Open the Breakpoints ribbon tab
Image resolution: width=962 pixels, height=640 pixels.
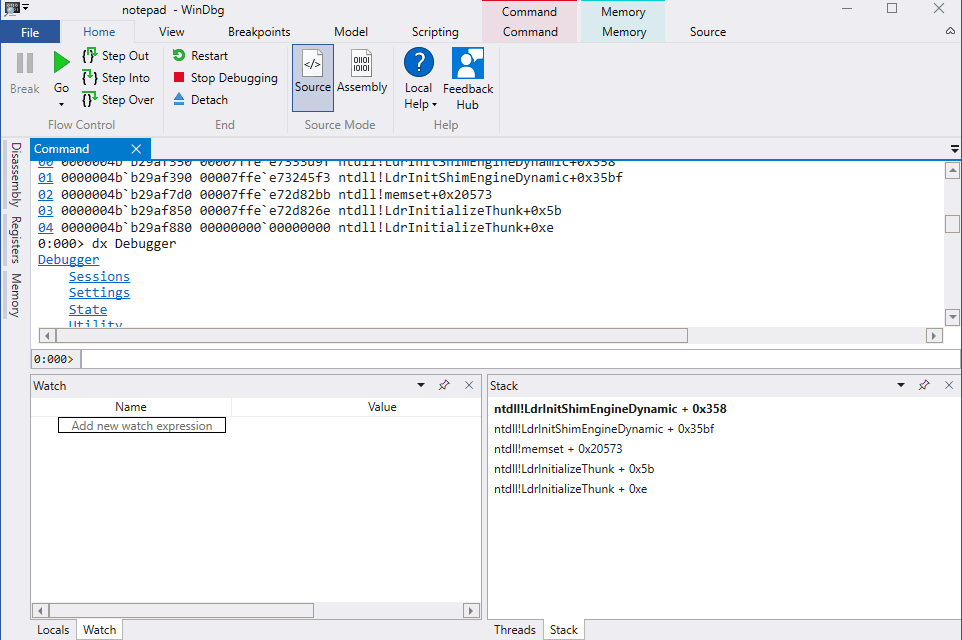tap(259, 32)
